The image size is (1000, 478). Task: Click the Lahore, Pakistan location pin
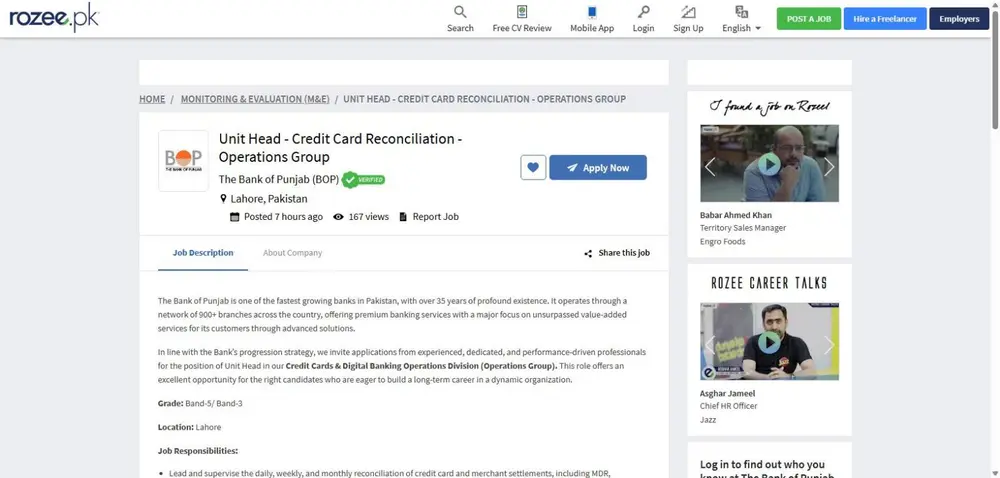tap(223, 199)
